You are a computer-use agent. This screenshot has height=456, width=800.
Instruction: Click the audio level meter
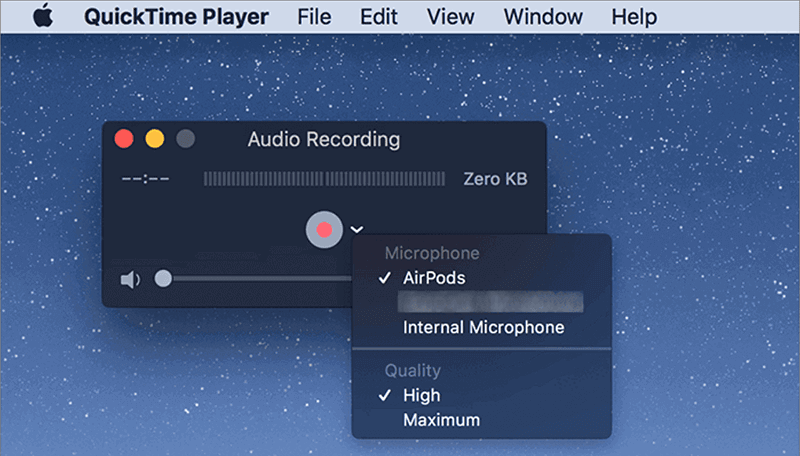(x=324, y=179)
